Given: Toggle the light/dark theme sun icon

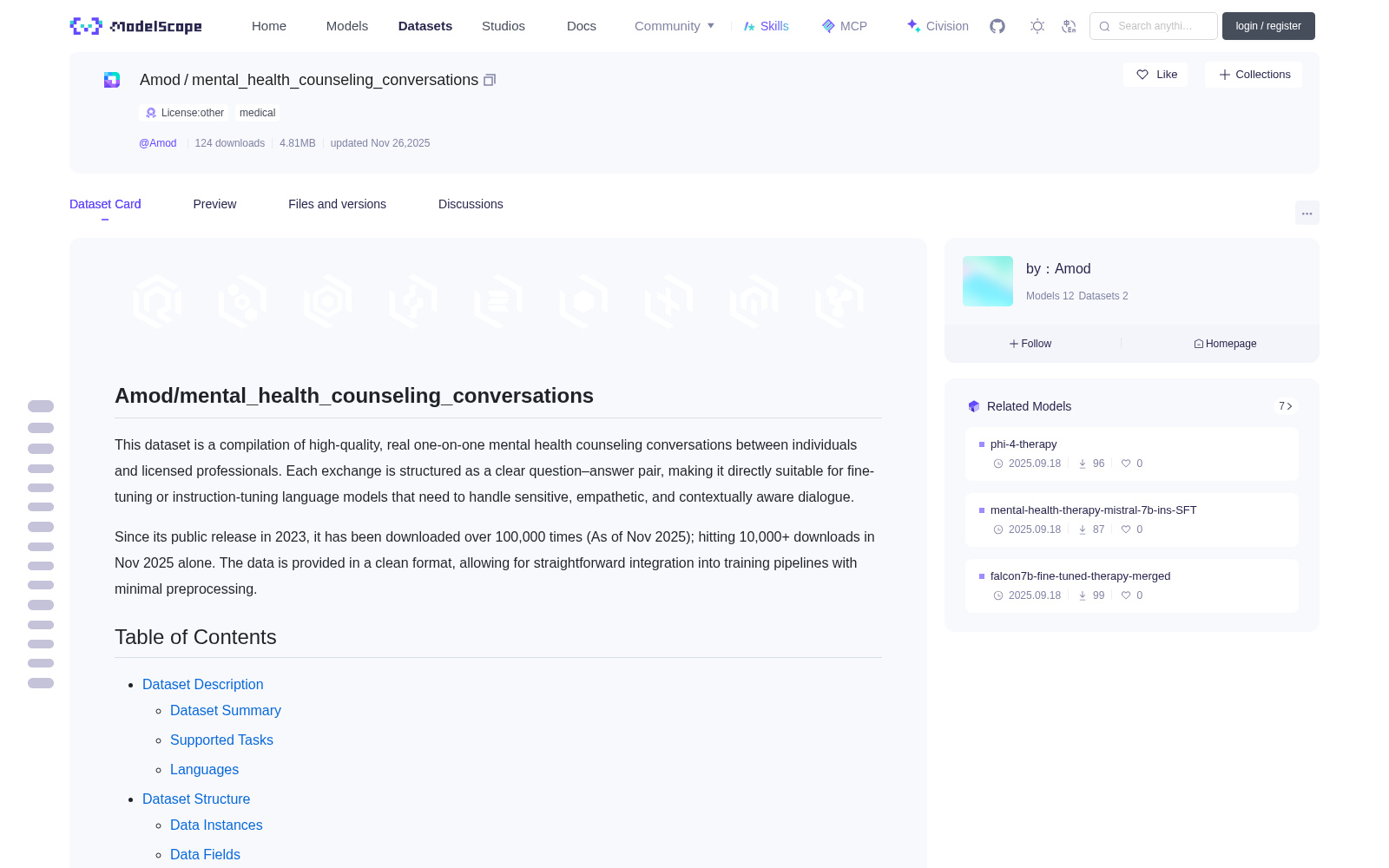Looking at the screenshot, I should tap(1037, 26).
